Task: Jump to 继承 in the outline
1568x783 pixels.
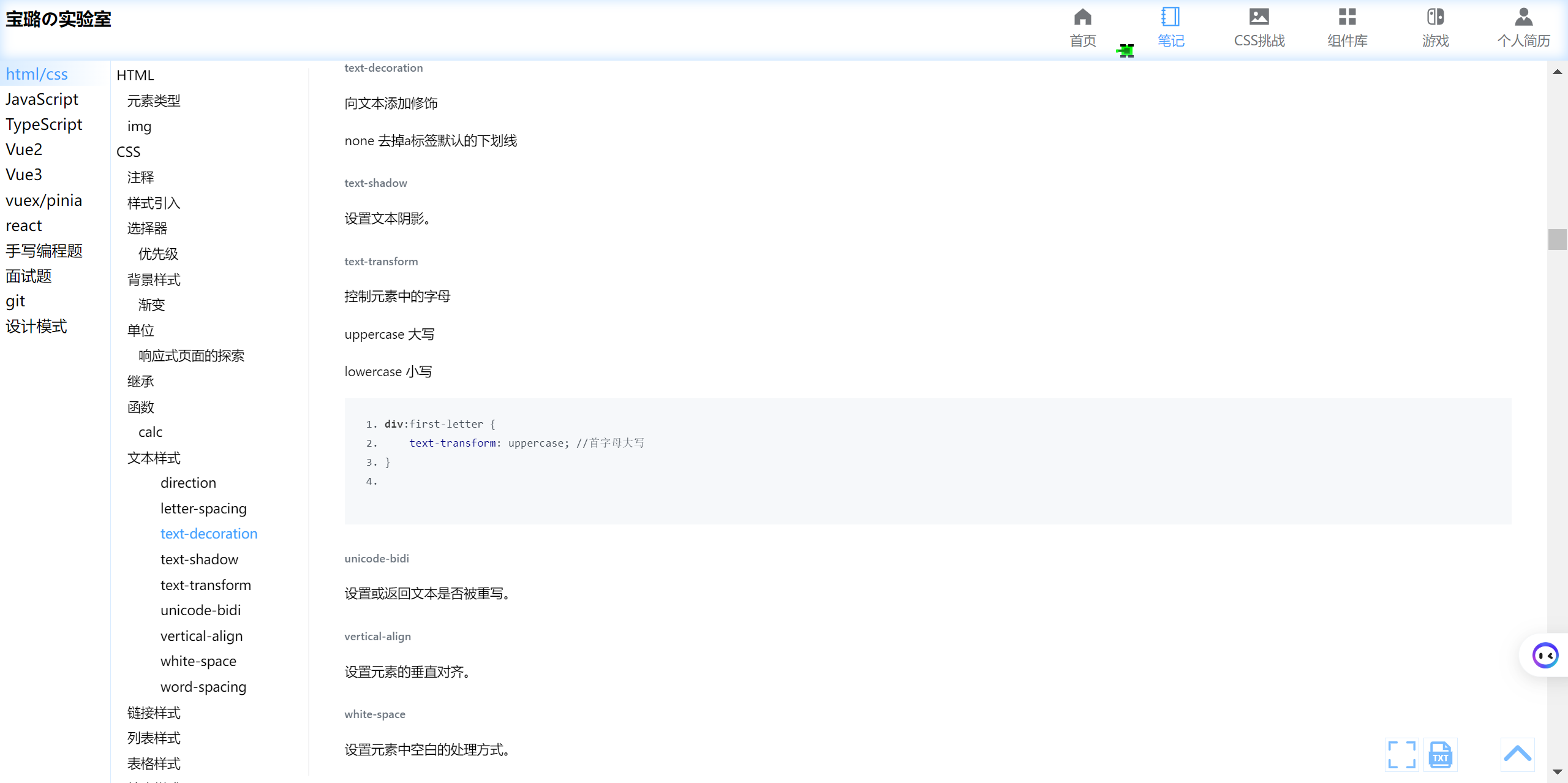Action: (140, 381)
